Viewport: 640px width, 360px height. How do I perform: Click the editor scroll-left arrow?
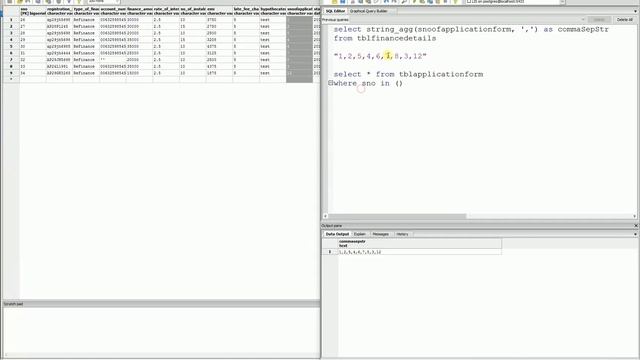coord(325,216)
